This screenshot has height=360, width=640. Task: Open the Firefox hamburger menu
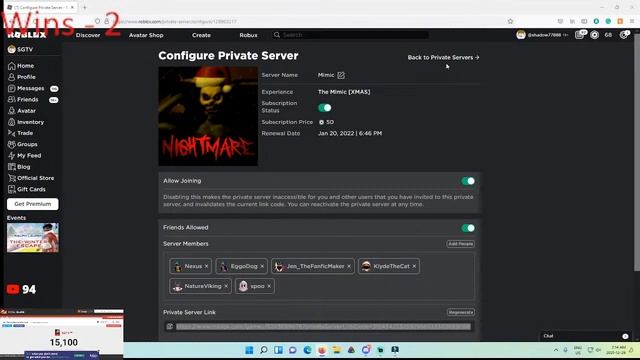pyautogui.click(x=632, y=21)
